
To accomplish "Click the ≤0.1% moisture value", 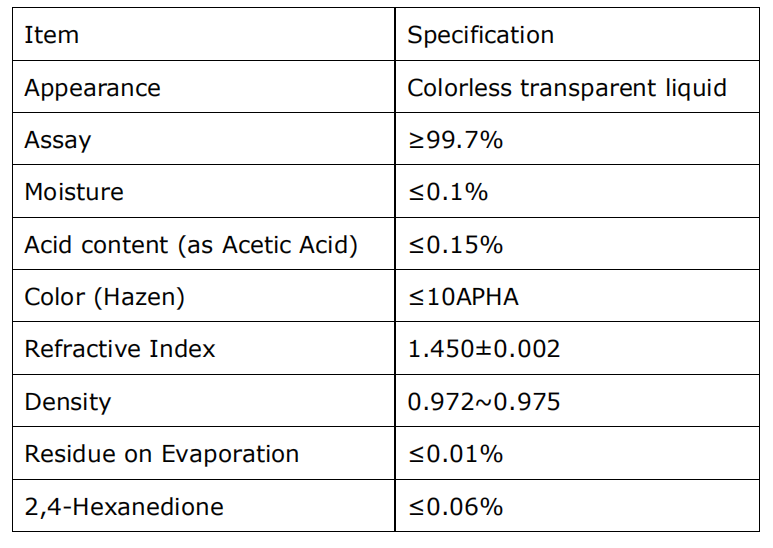I will pyautogui.click(x=448, y=192).
